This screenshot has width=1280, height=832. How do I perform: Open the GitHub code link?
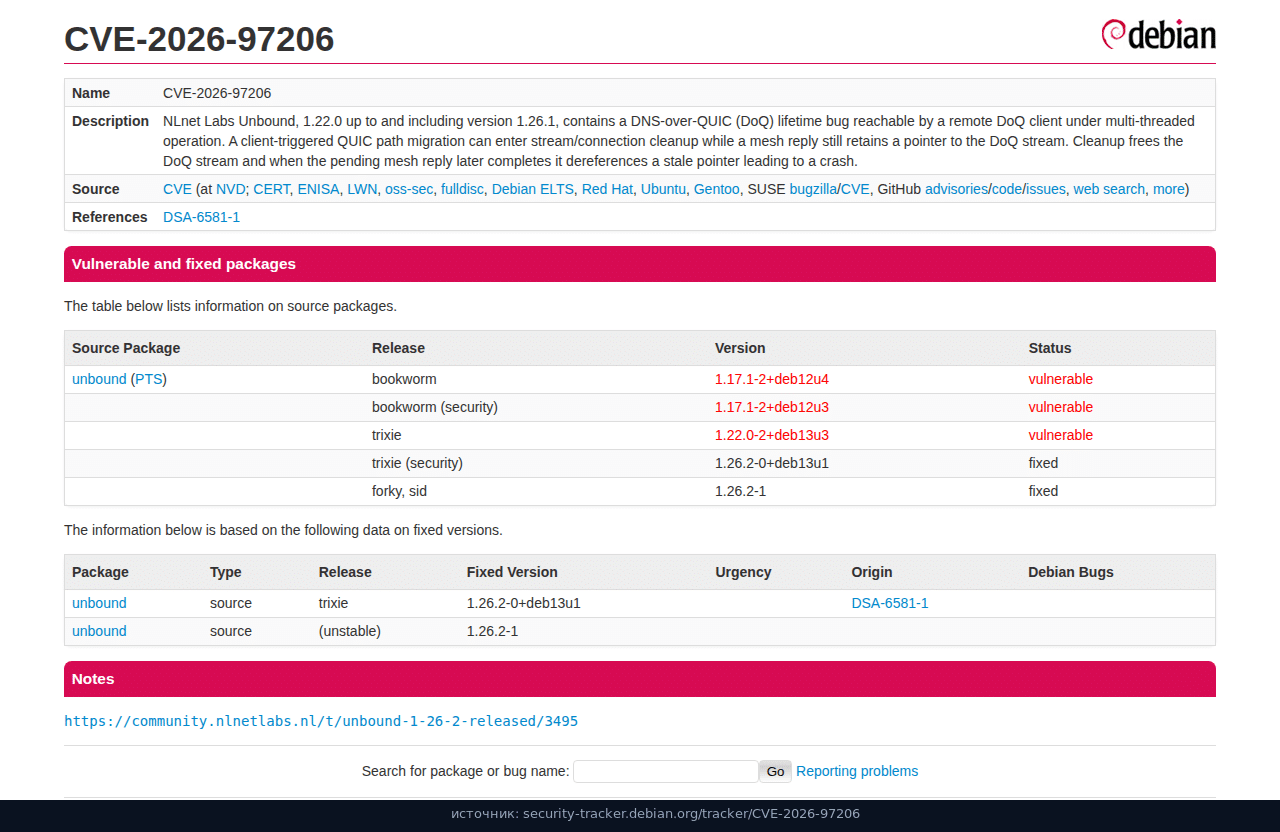pos(1007,189)
